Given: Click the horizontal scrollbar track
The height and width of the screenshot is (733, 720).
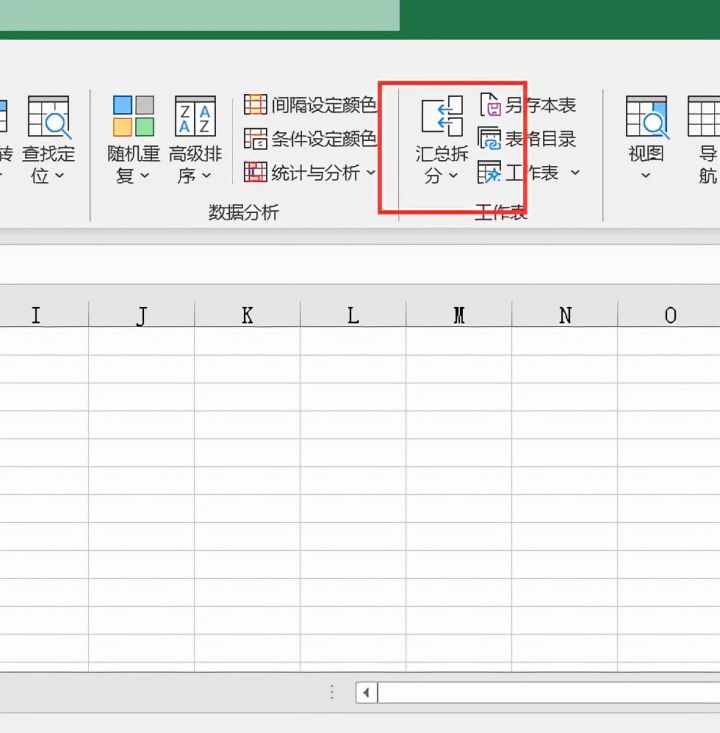Looking at the screenshot, I should point(549,692).
